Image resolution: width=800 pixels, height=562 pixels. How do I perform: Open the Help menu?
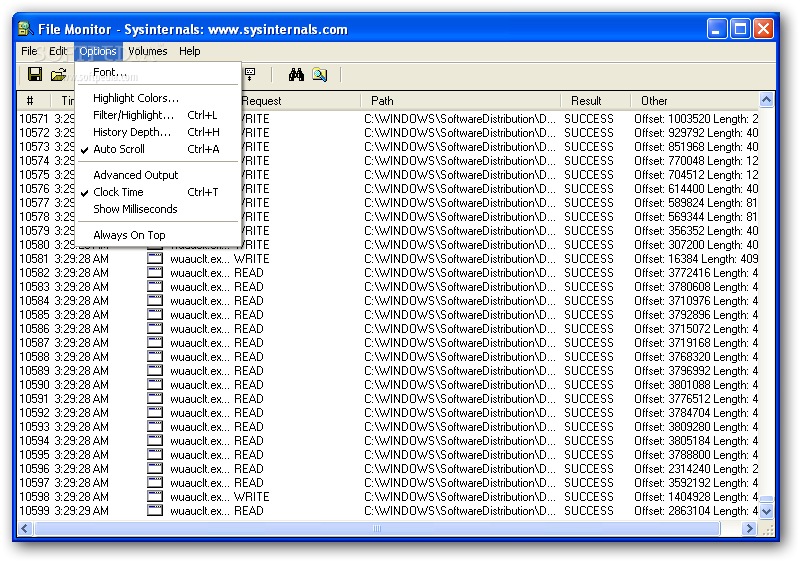click(189, 51)
